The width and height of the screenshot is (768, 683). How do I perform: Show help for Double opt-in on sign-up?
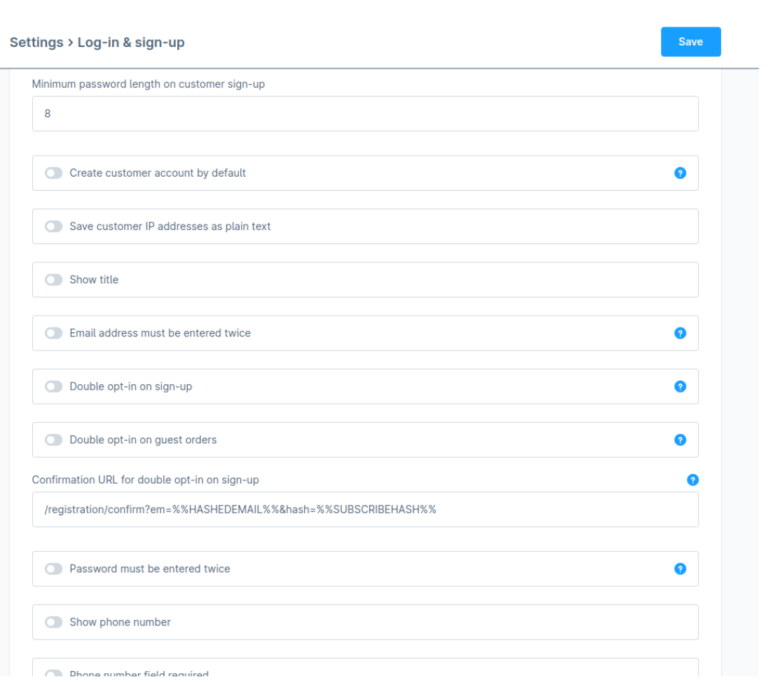(680, 386)
